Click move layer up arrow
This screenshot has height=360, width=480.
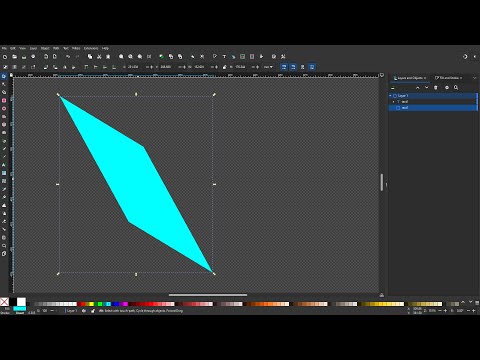418,88
